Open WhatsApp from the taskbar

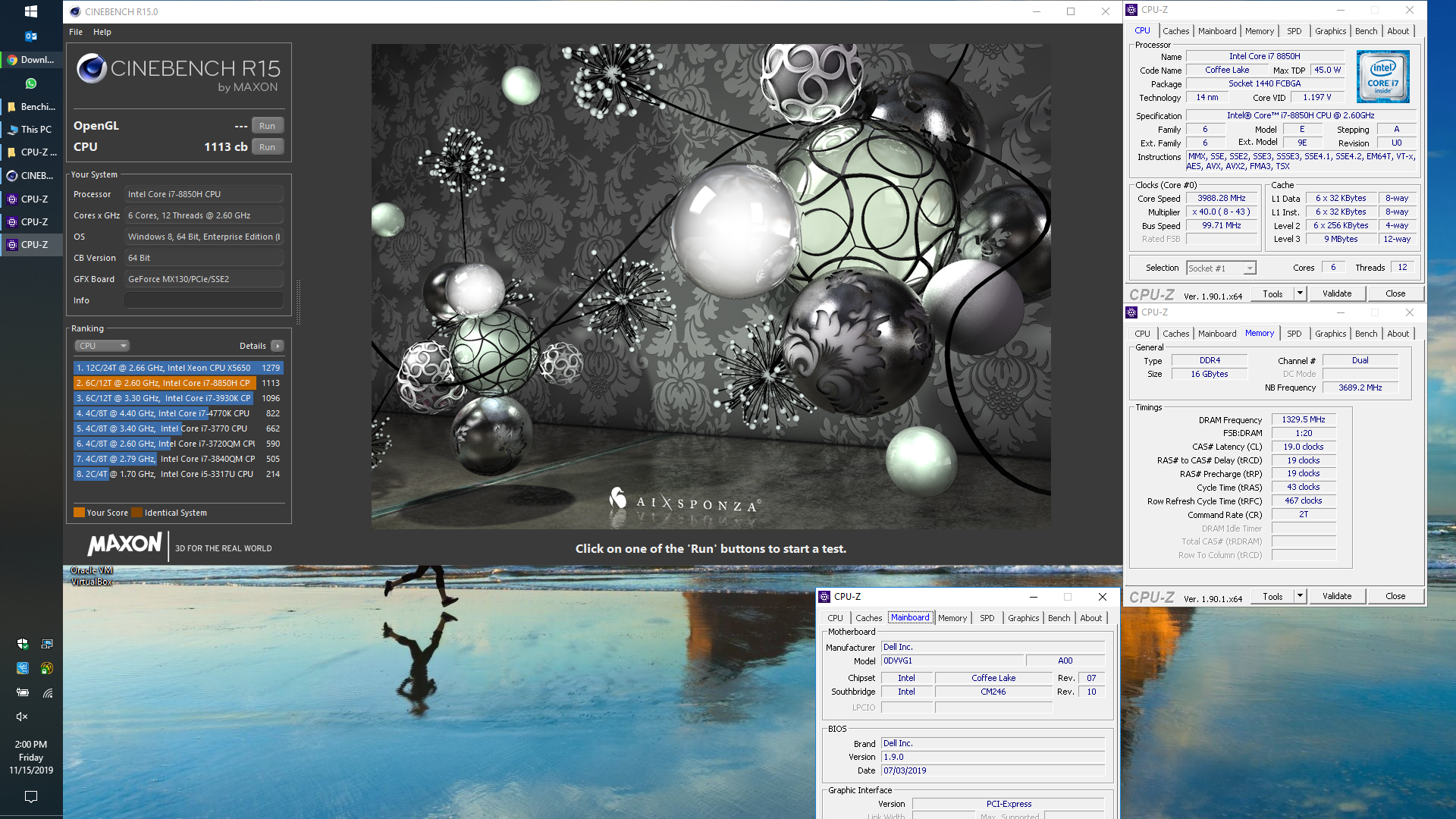(31, 83)
